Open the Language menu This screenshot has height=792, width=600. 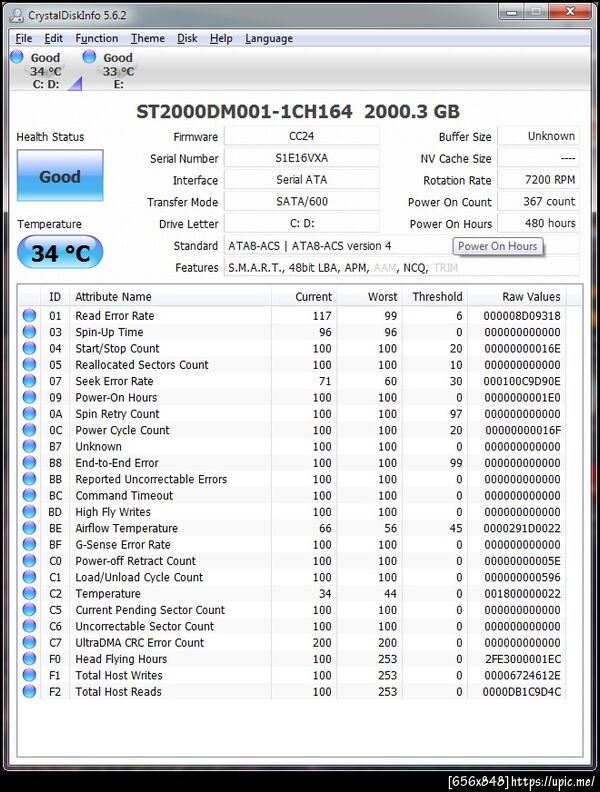pyautogui.click(x=269, y=38)
